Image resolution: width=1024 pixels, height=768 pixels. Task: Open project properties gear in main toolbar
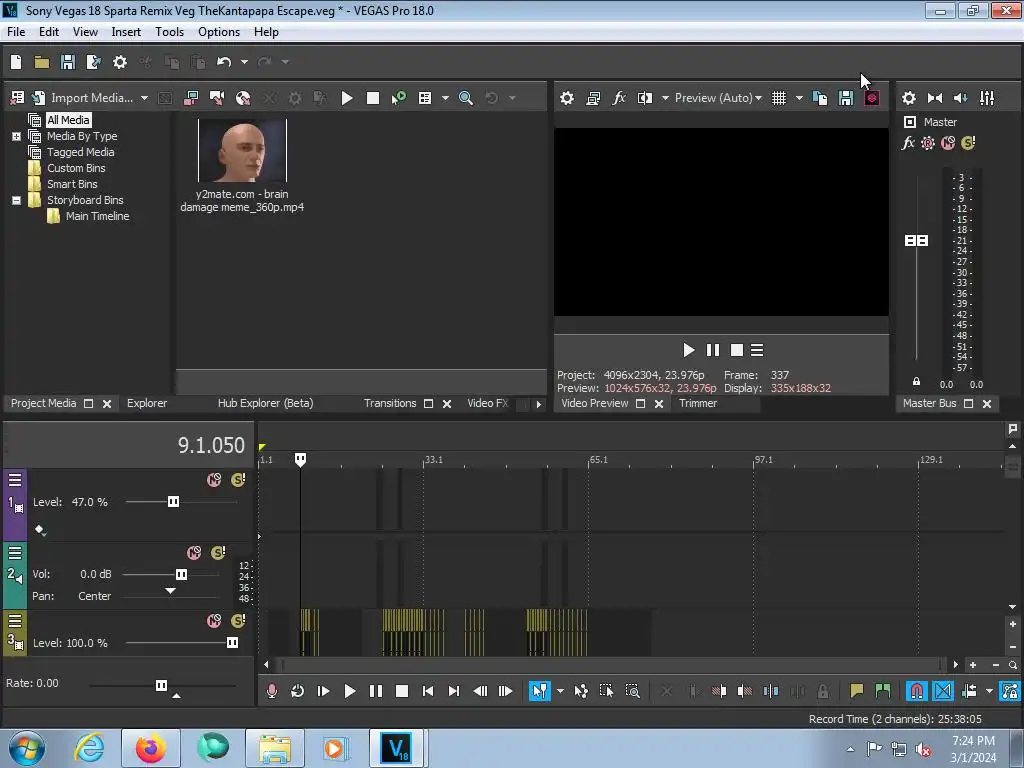(x=120, y=62)
